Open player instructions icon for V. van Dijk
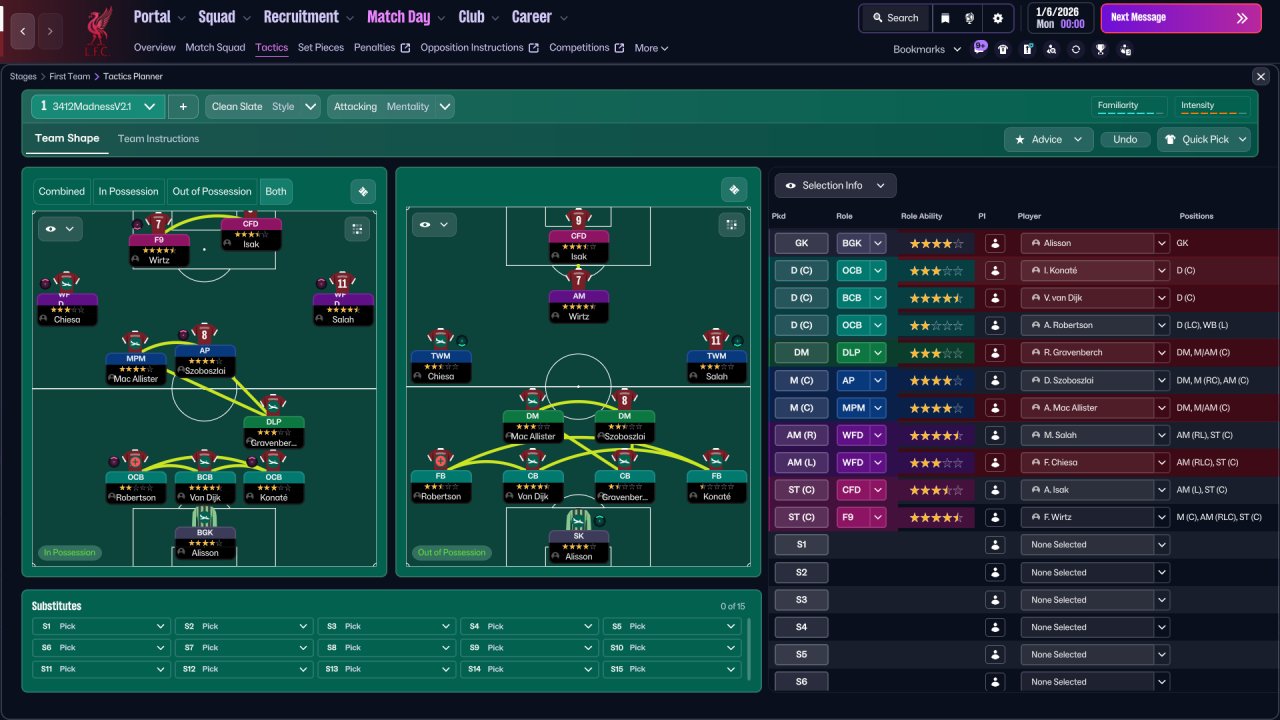 pyautogui.click(x=994, y=298)
